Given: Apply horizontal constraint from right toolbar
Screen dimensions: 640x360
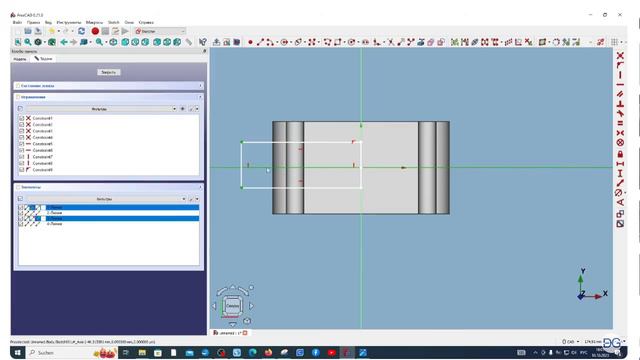Looking at the screenshot, I should (620, 84).
